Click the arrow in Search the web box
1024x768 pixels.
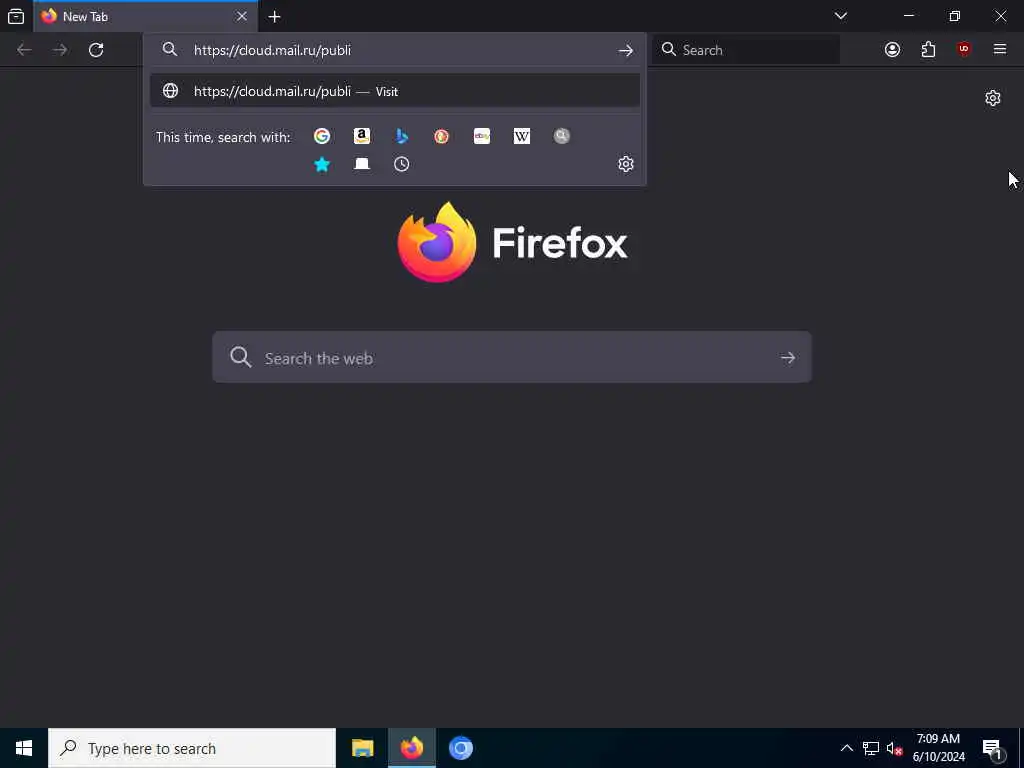click(788, 358)
